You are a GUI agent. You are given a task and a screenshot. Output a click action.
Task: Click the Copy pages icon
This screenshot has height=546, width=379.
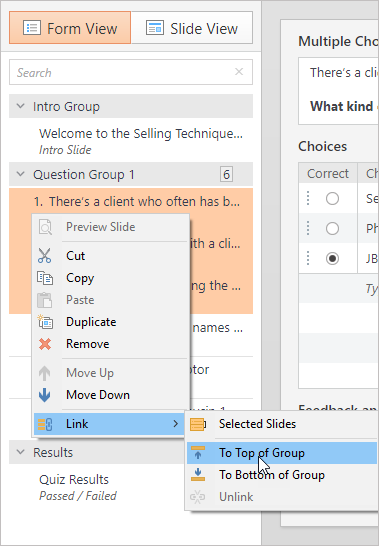tap(45, 278)
